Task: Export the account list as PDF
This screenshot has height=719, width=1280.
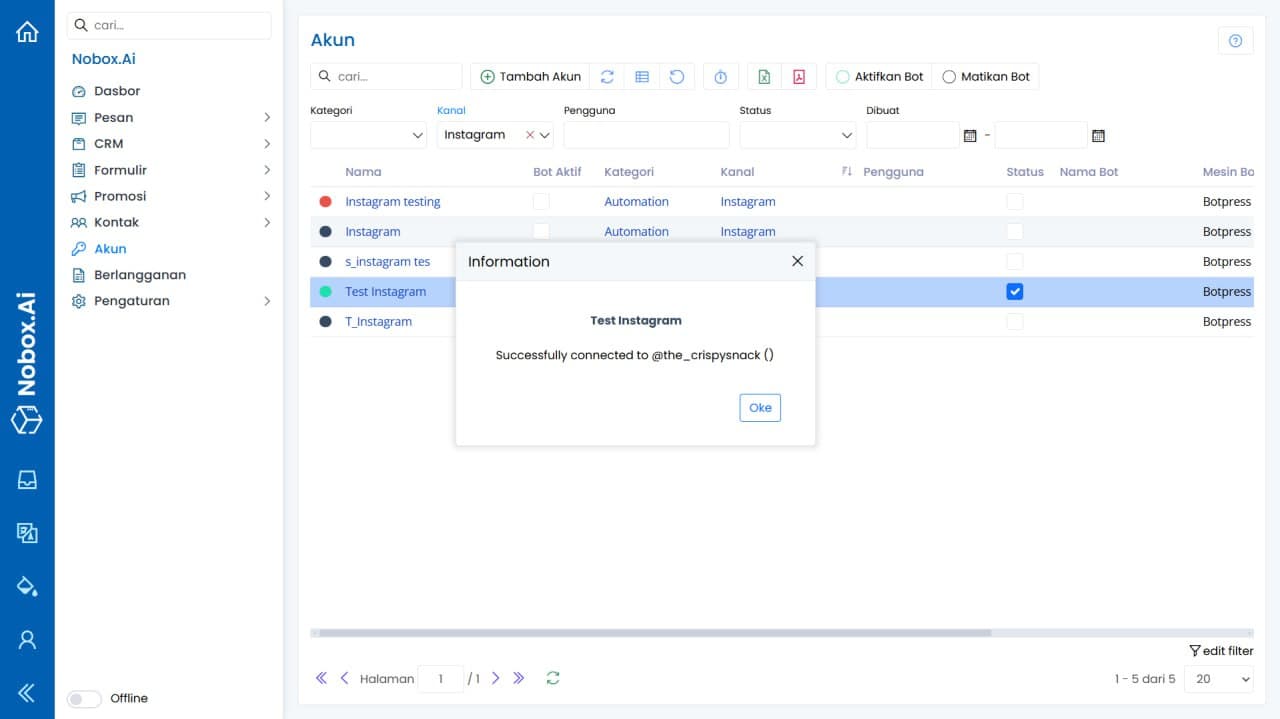Action: (x=799, y=76)
